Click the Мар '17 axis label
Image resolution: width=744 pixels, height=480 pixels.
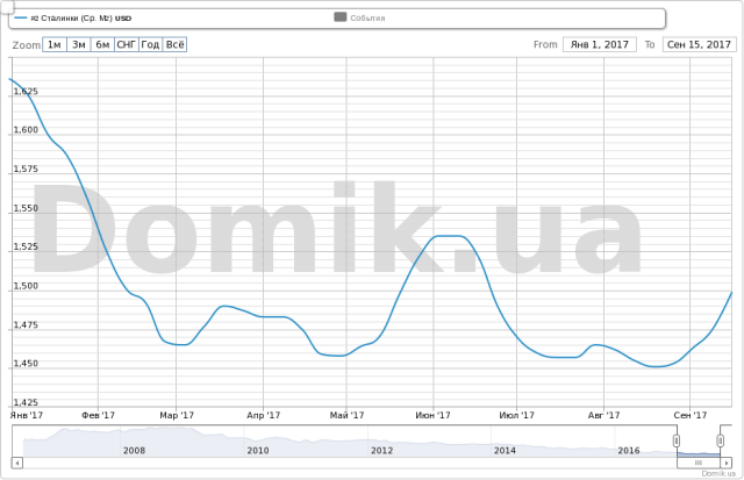[x=177, y=415]
